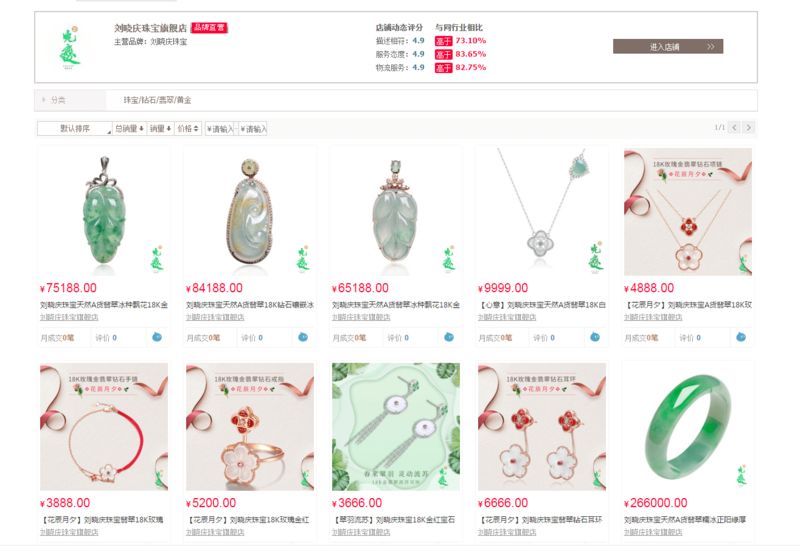This screenshot has height=551, width=800.
Task: Open the 默认排序 sort dropdown
Action: point(74,129)
